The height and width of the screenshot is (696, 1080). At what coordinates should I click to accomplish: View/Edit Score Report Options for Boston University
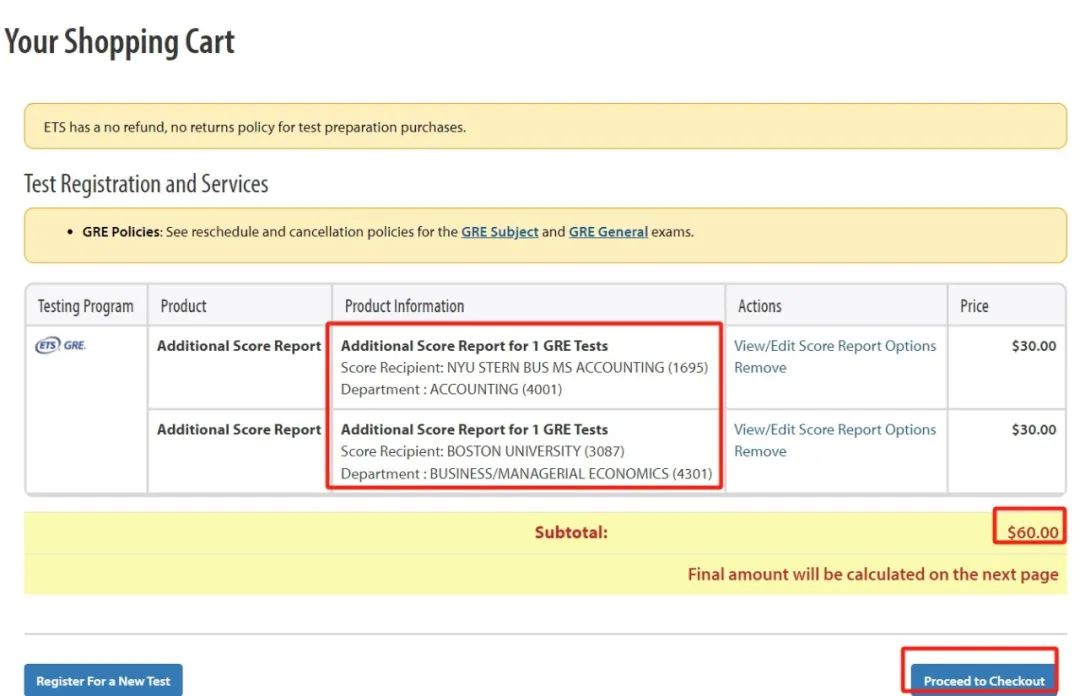(835, 429)
